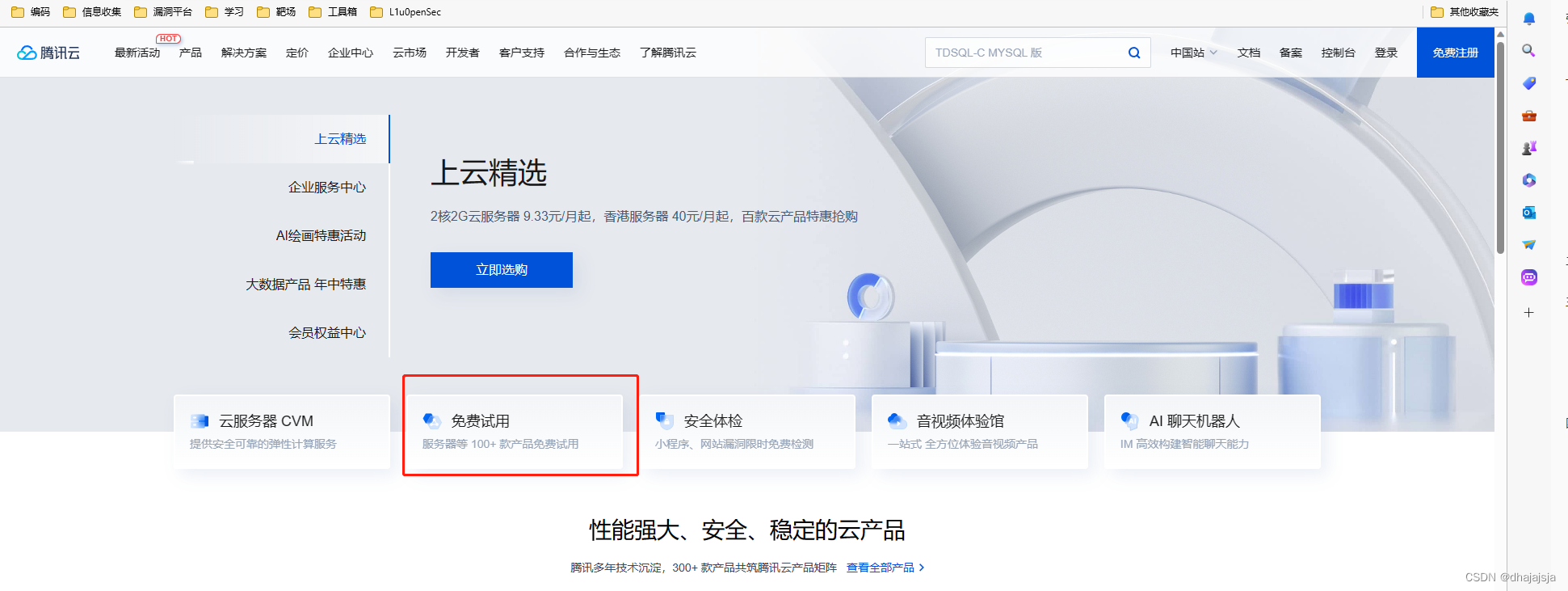1568x591 pixels.
Task: Open the 最新活动 menu
Action: 137,53
